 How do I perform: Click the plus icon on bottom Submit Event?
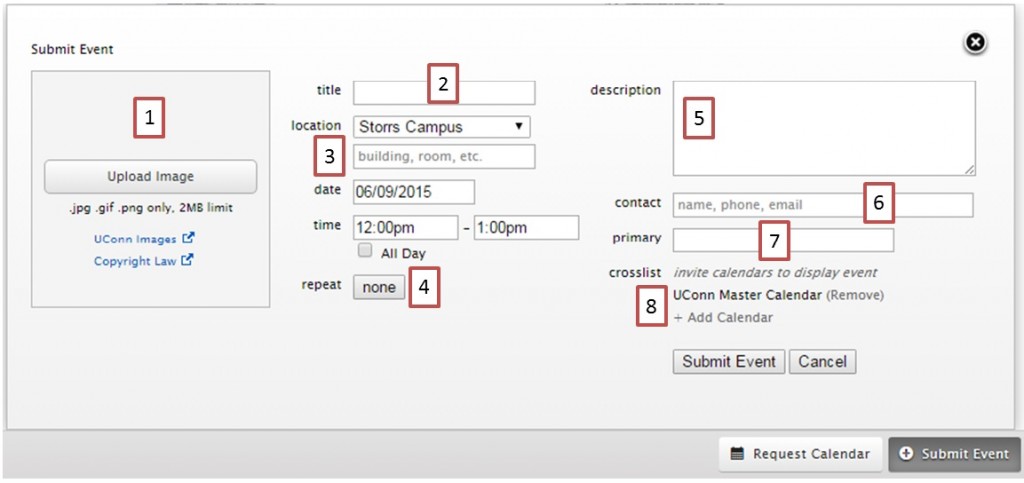click(x=906, y=454)
